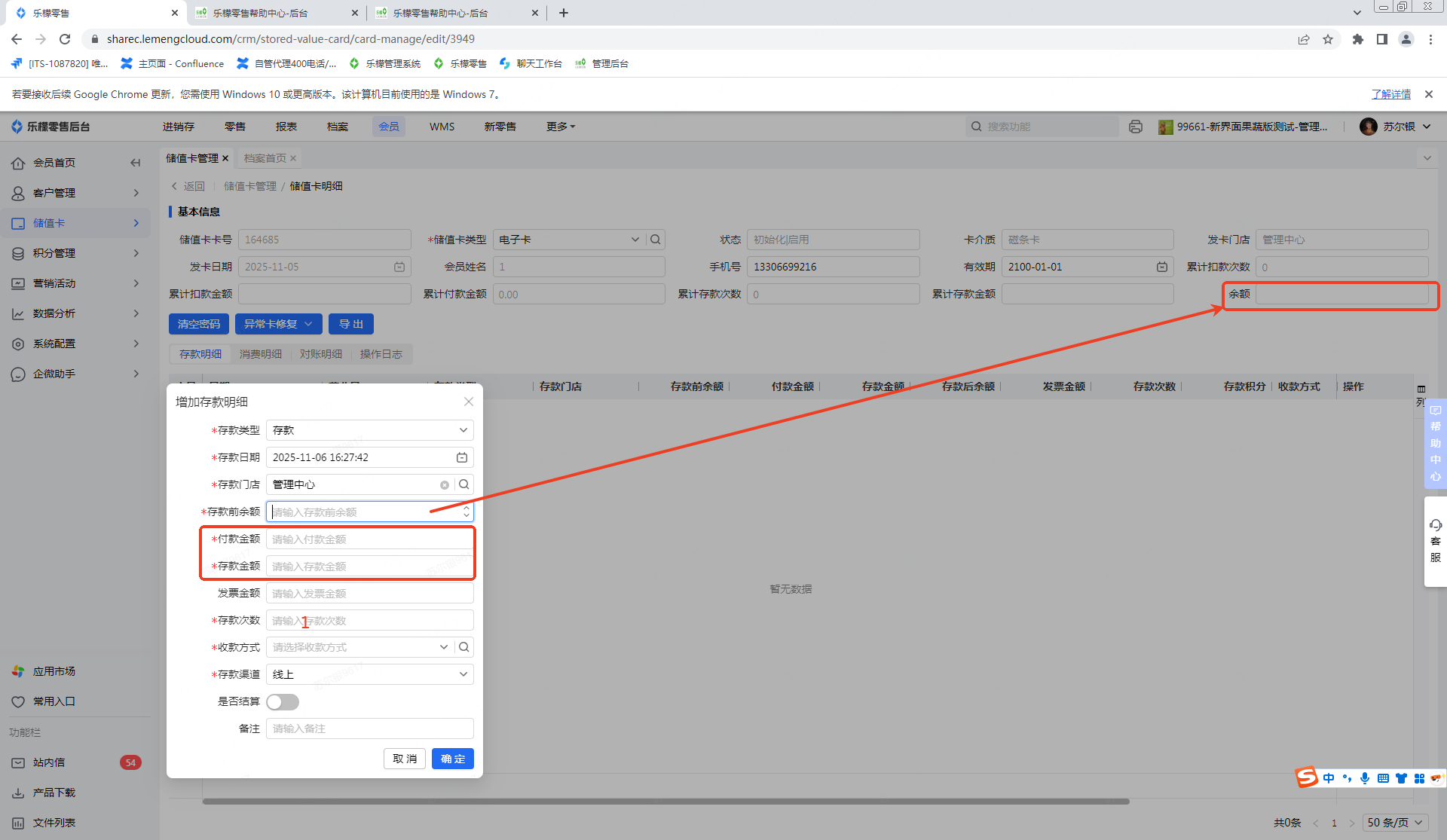Switch to the 消费明细 tab
This screenshot has height=840, width=1447.
[x=261, y=354]
